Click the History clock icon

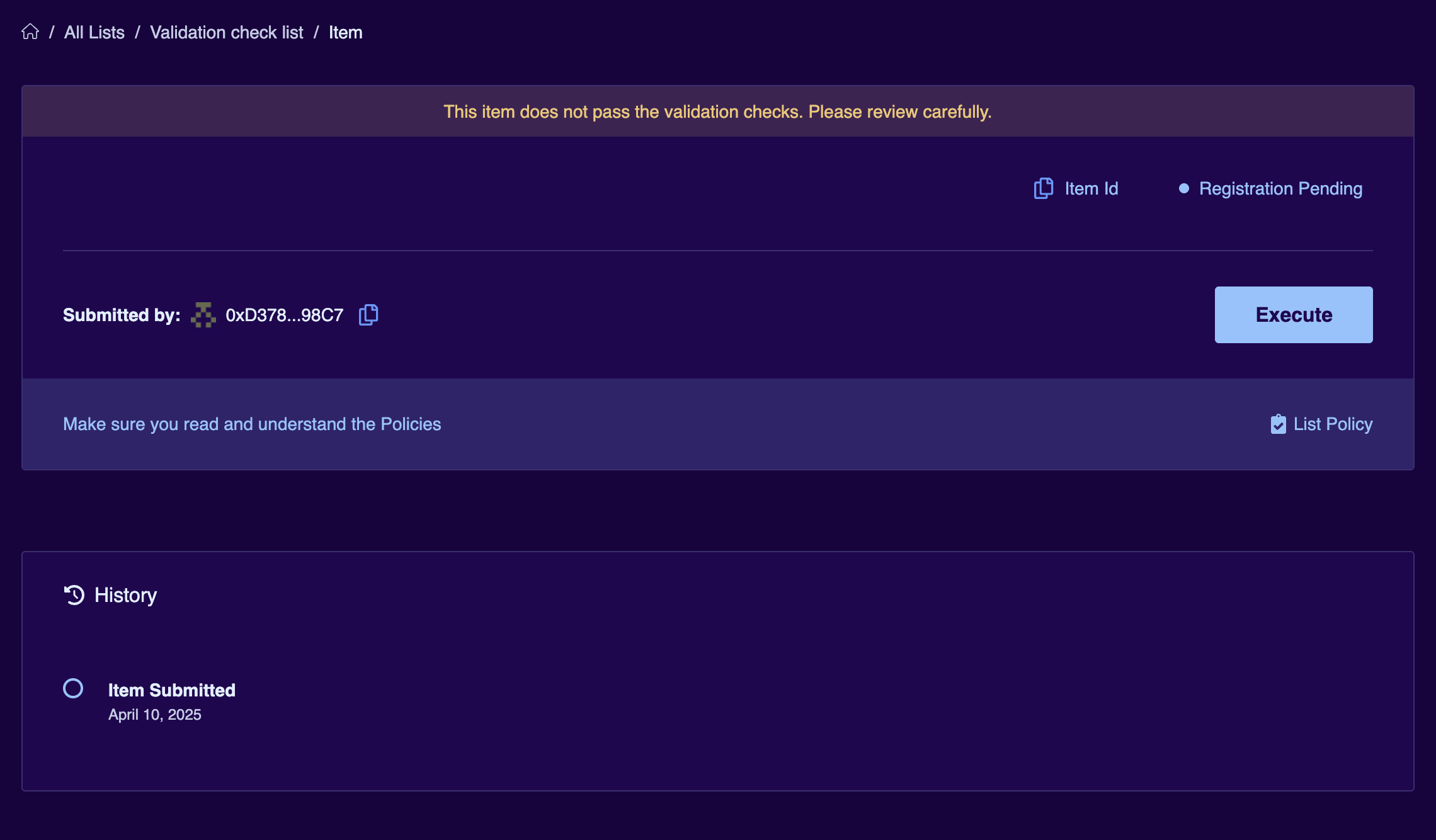(74, 594)
